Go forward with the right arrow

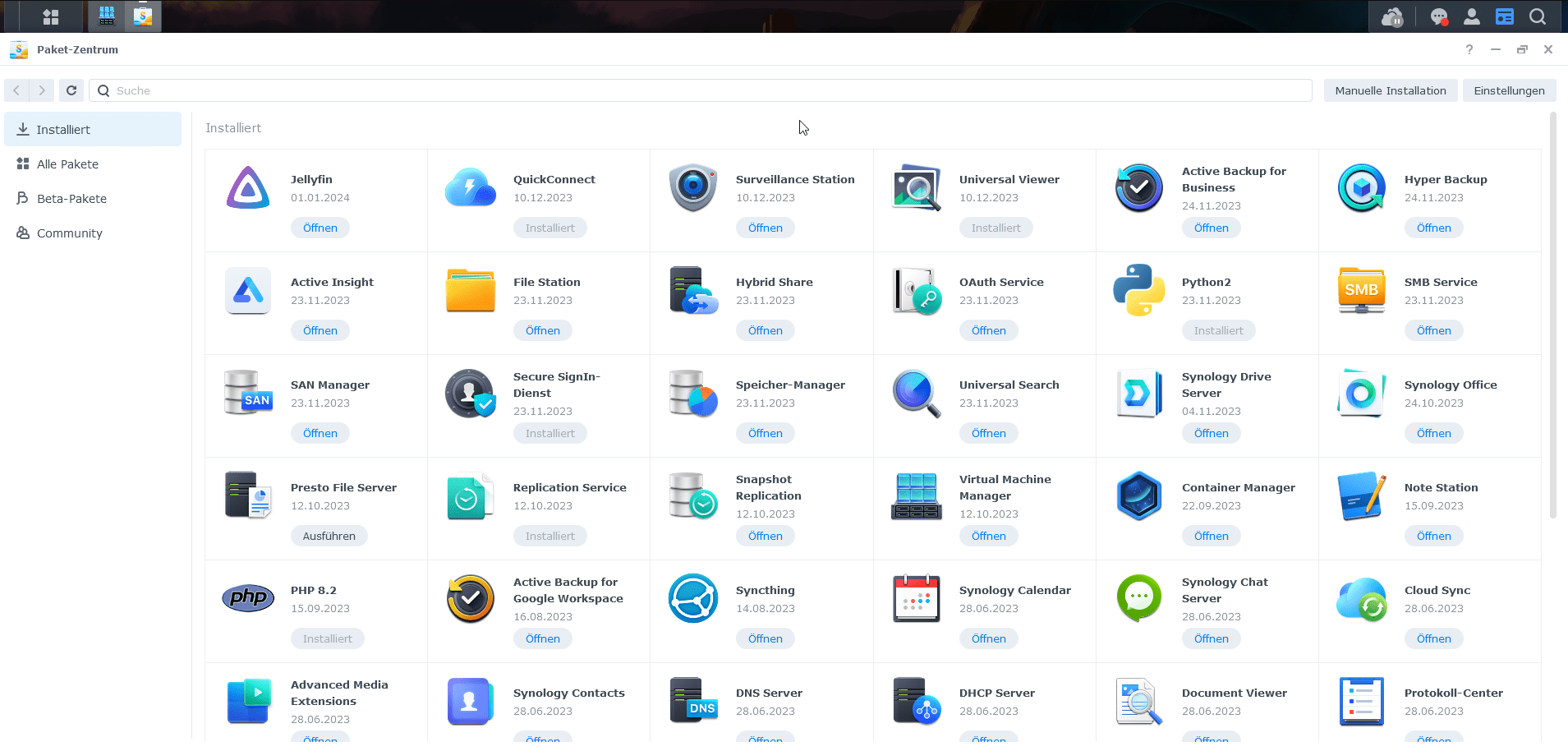42,90
